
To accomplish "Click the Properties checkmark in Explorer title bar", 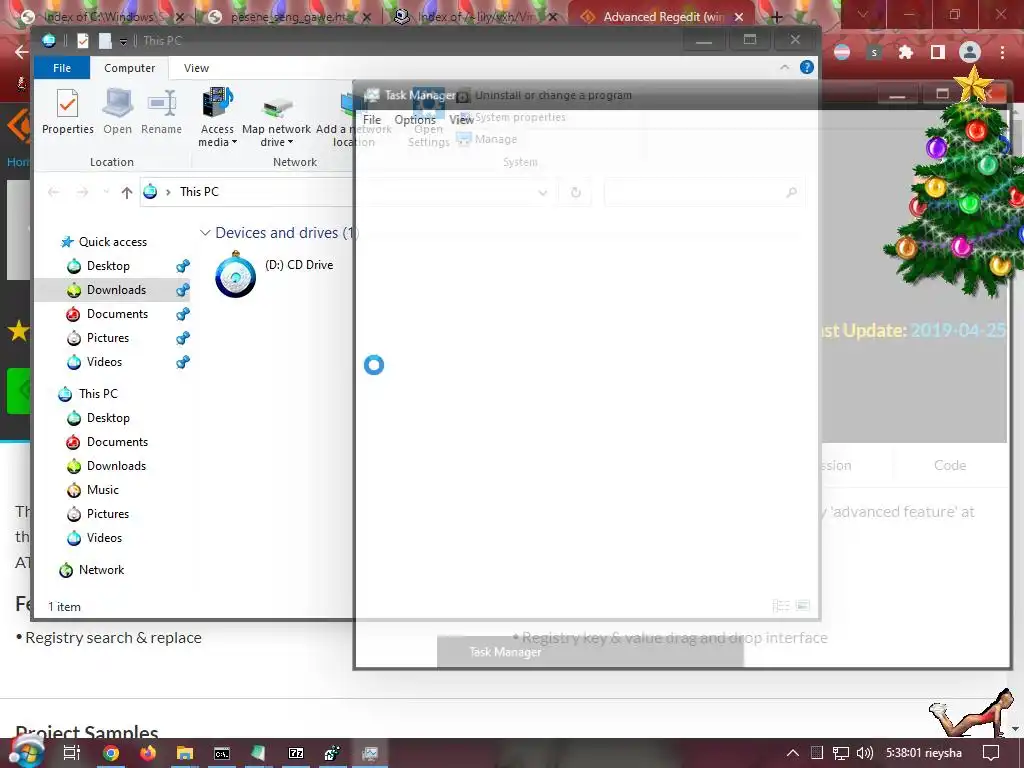I will click(x=83, y=40).
